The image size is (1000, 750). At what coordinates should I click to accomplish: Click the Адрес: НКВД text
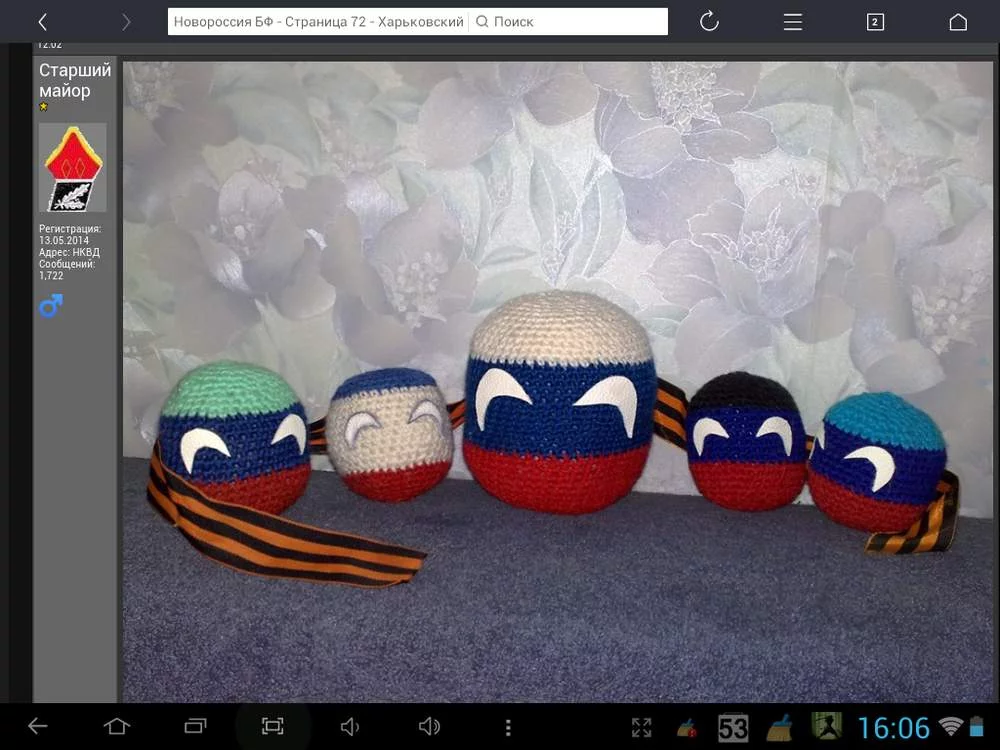coord(69,252)
